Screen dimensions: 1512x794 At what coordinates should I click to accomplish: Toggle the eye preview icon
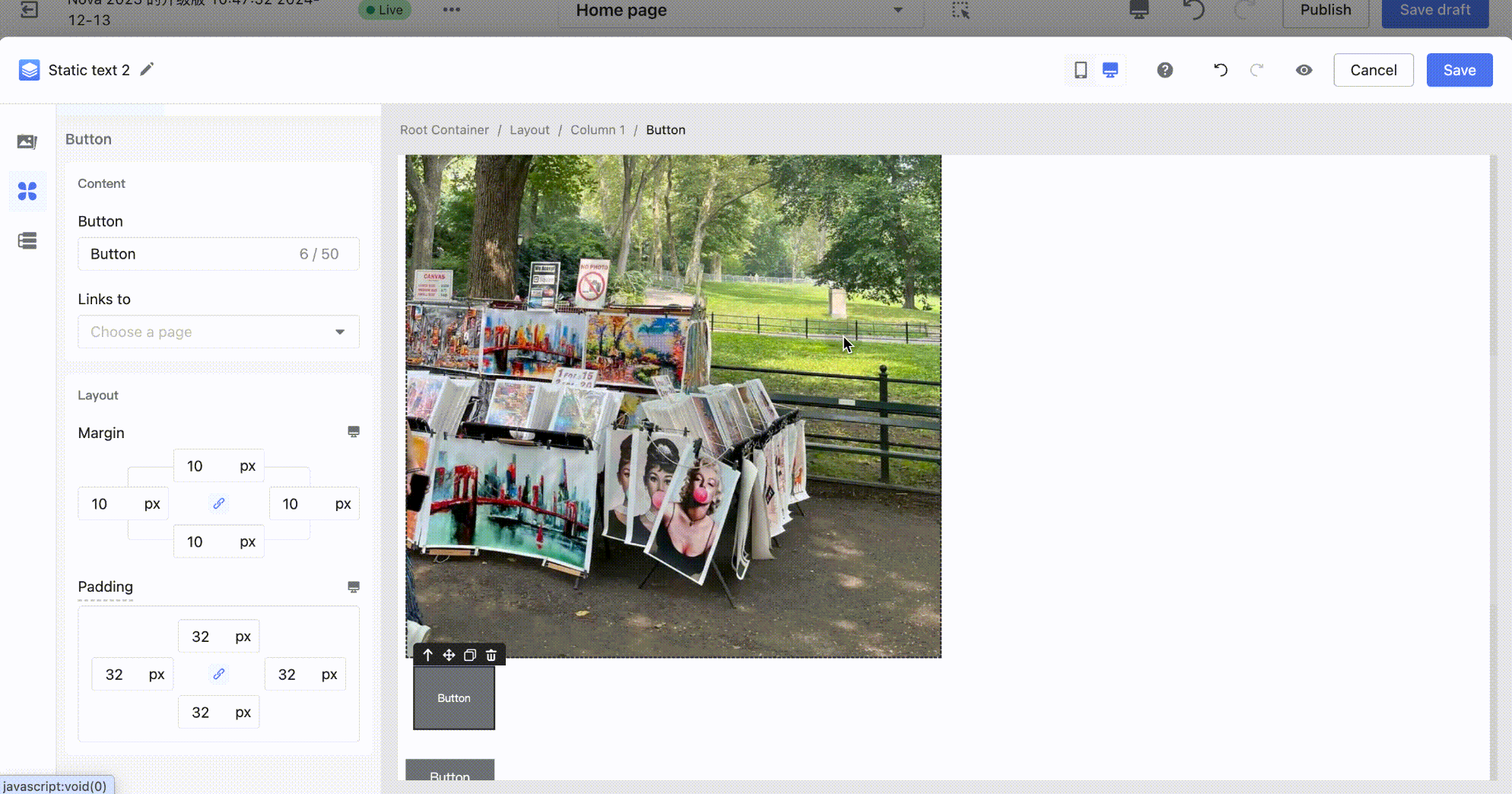(x=1304, y=70)
